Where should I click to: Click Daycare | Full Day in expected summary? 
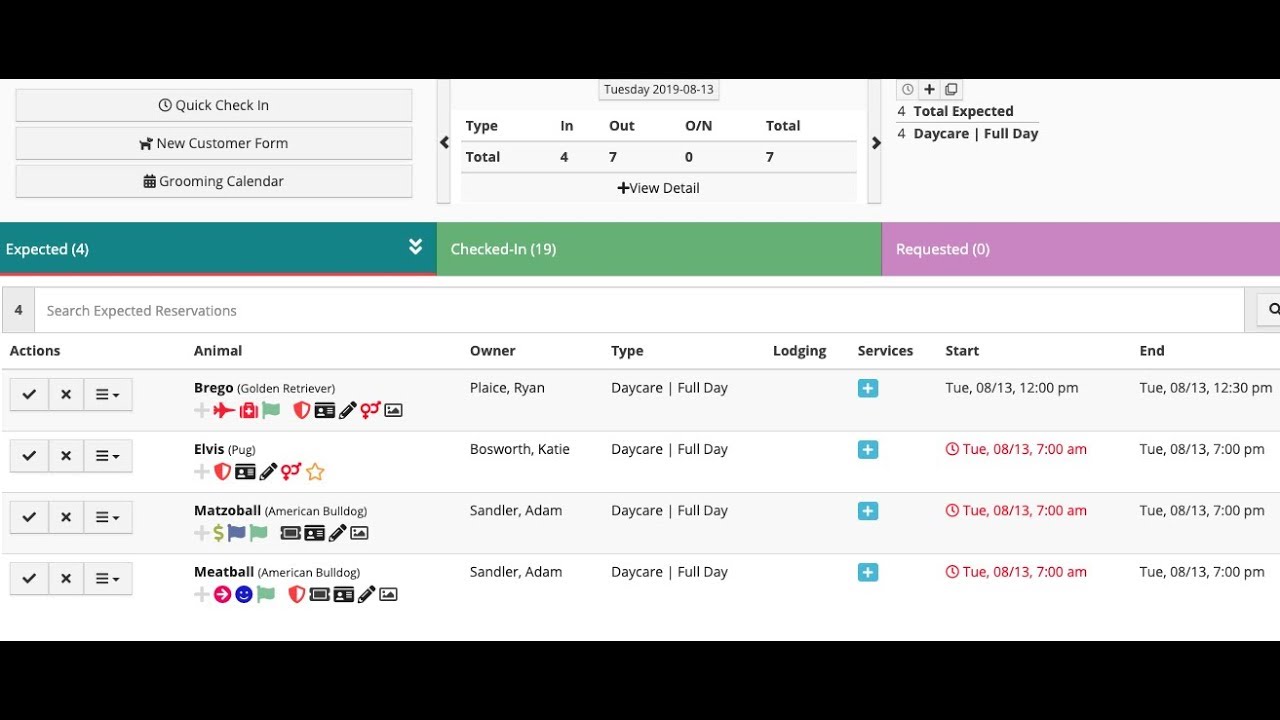tap(976, 134)
